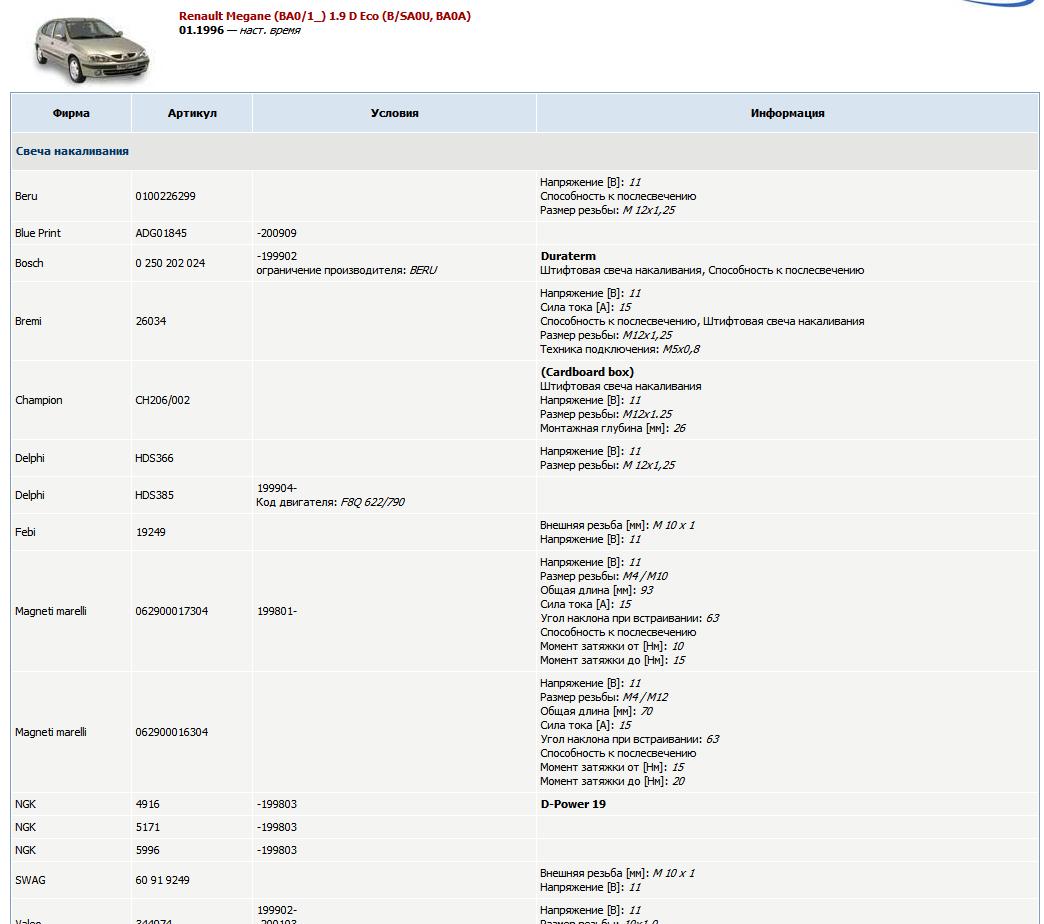This screenshot has width=1044, height=924.
Task: Select article 062900016304
Action: pyautogui.click(x=172, y=732)
